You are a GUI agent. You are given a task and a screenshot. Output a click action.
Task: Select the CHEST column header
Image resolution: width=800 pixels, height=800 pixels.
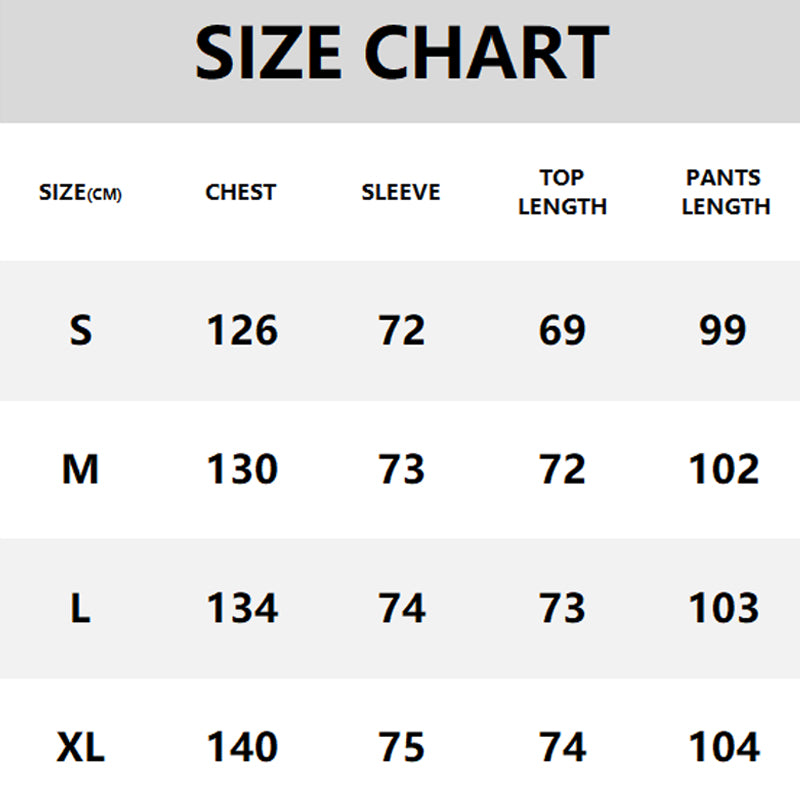[241, 192]
